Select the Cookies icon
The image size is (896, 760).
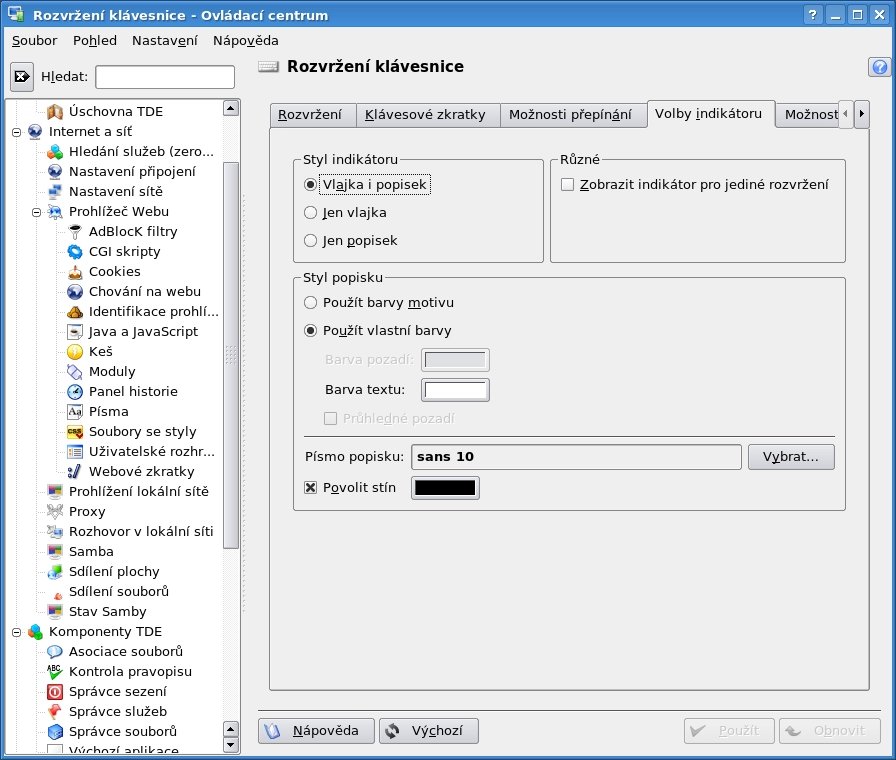pyautogui.click(x=75, y=271)
